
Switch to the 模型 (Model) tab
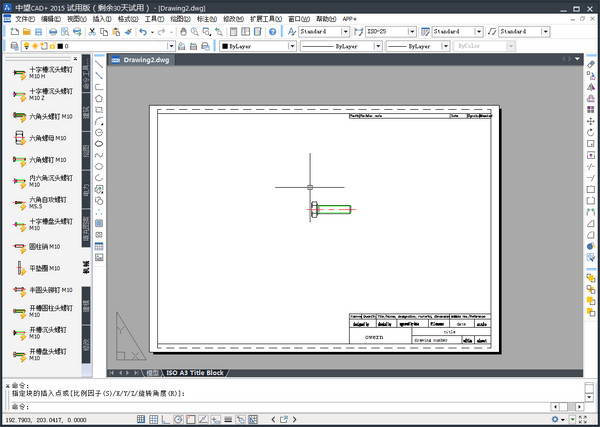click(x=152, y=373)
